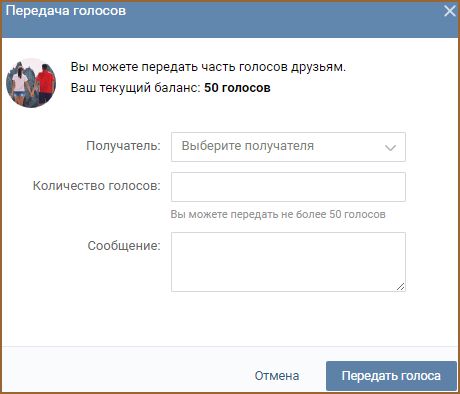This screenshot has height=394, width=460.
Task: Click the Ваш текущий баланс text
Action: click(135, 88)
